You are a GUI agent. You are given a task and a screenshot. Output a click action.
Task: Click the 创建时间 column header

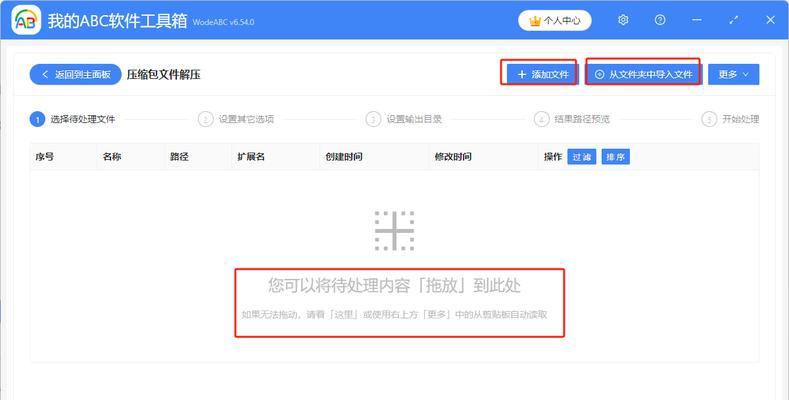click(344, 157)
